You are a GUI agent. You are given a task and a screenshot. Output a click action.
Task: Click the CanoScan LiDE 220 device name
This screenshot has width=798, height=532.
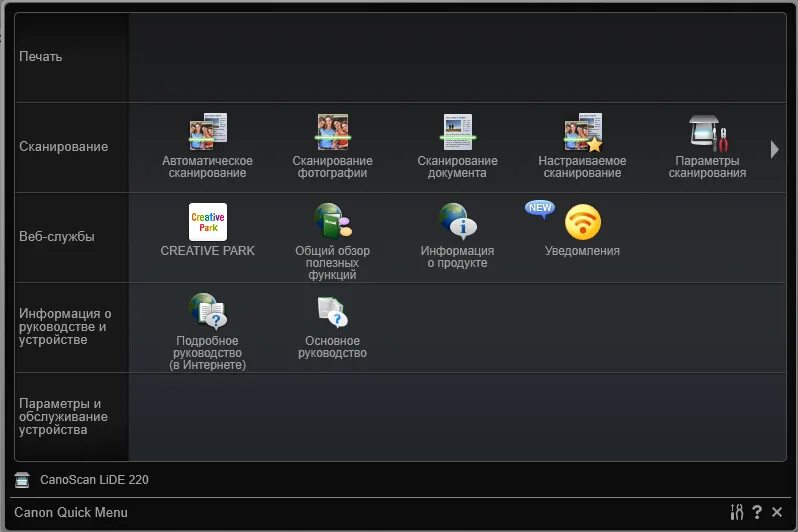point(94,480)
